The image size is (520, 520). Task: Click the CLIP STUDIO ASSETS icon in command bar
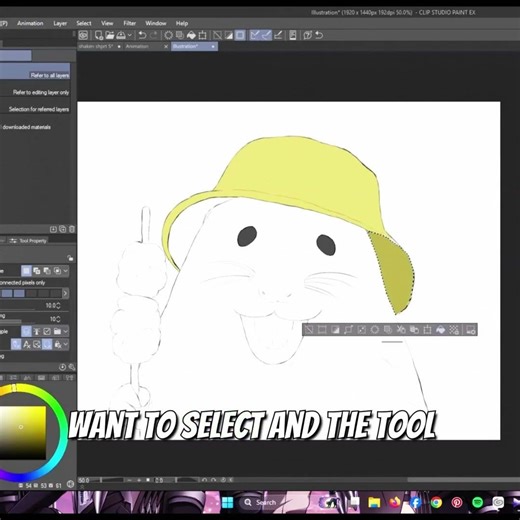[293, 35]
